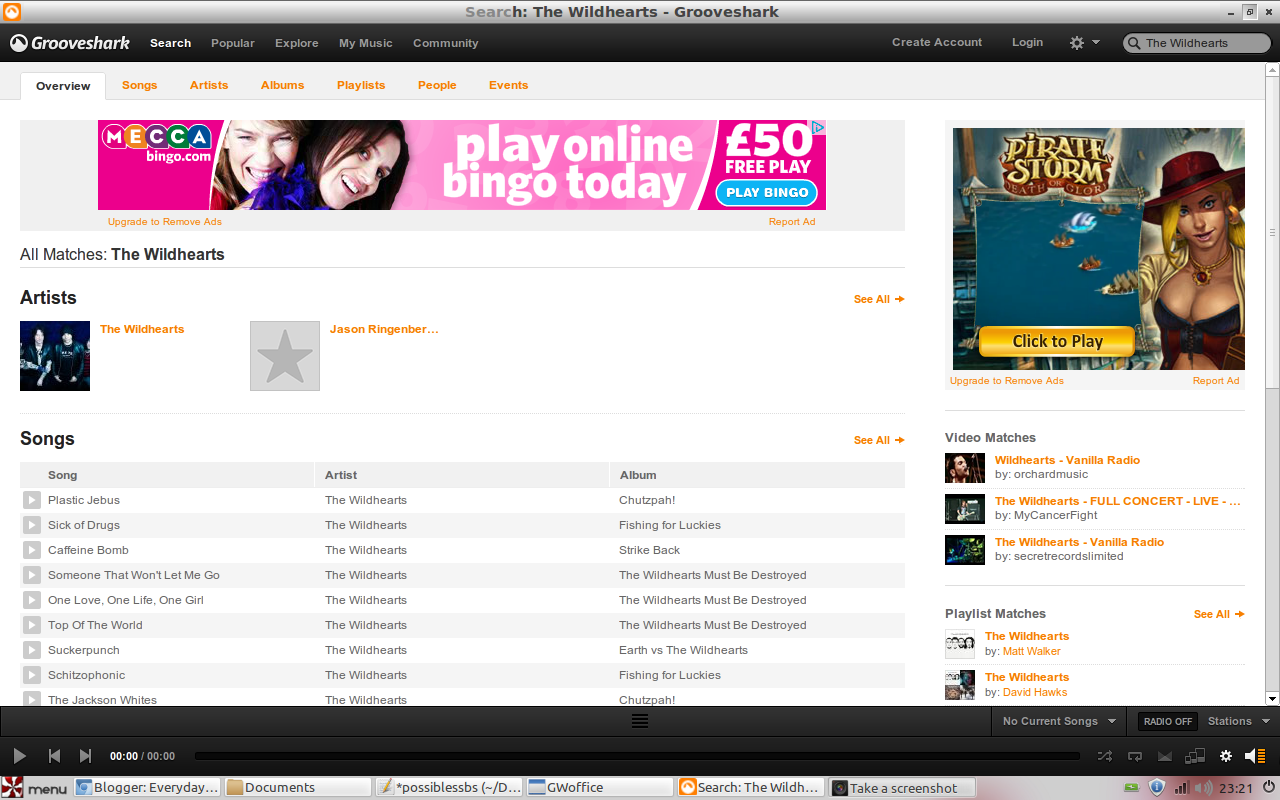Open player settings gear in bottom bar
The height and width of the screenshot is (800, 1280).
pyautogui.click(x=1226, y=757)
